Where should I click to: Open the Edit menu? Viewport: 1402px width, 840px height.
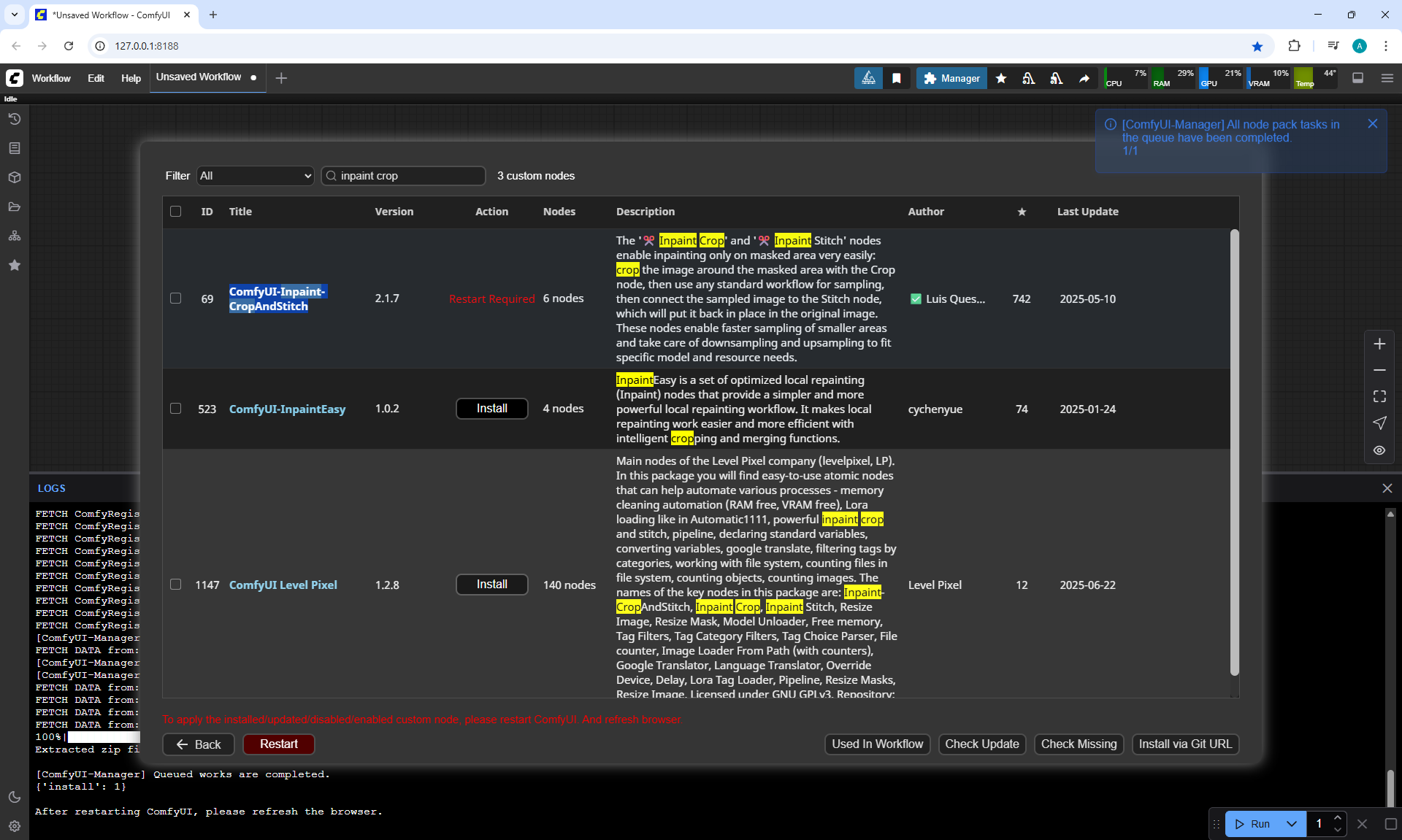(96, 78)
